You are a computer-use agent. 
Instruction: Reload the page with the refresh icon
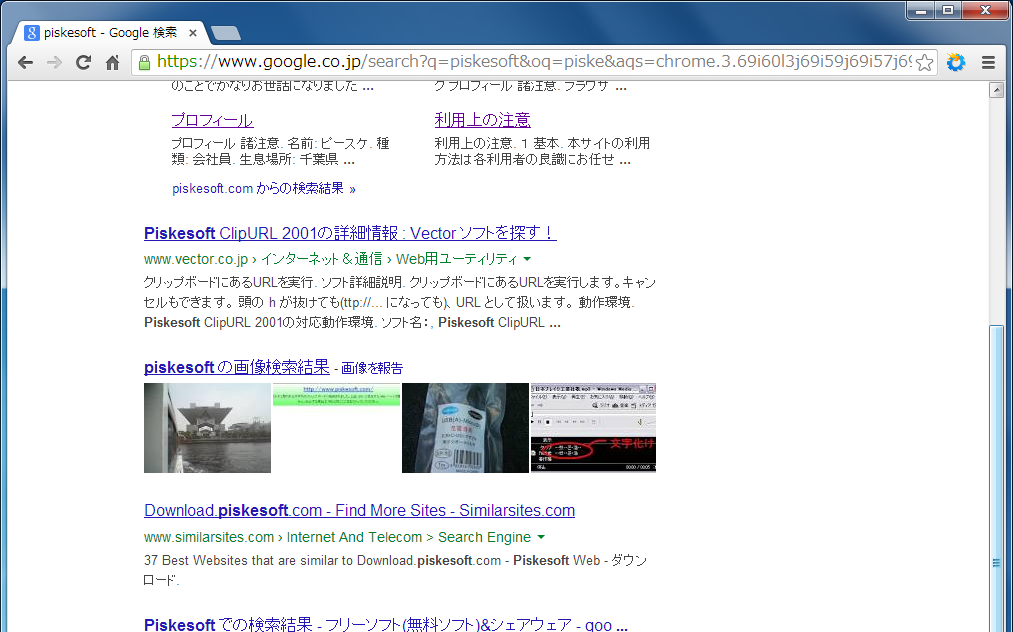83,63
